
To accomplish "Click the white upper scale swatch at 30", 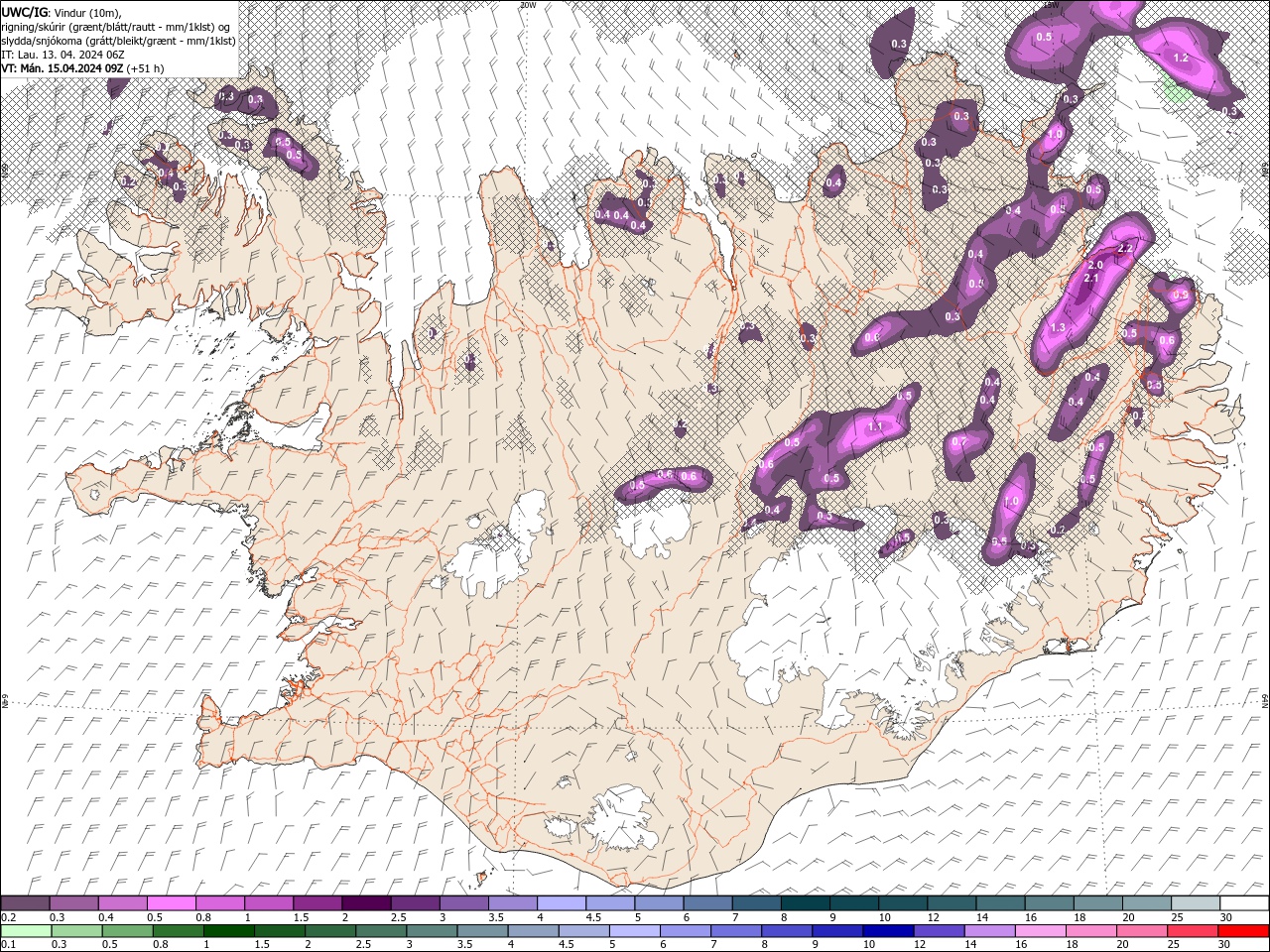I will point(1243,903).
